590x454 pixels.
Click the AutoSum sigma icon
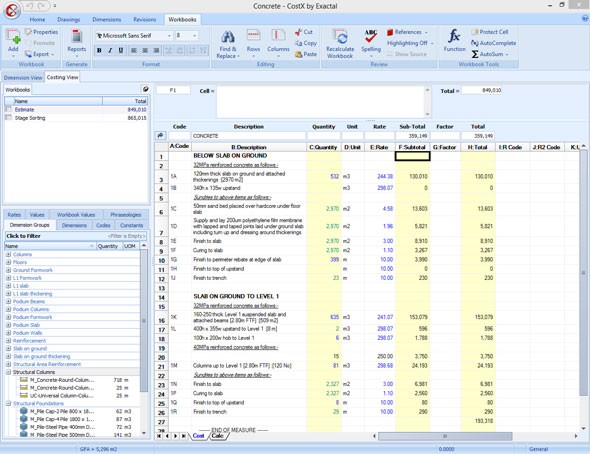pyautogui.click(x=475, y=54)
